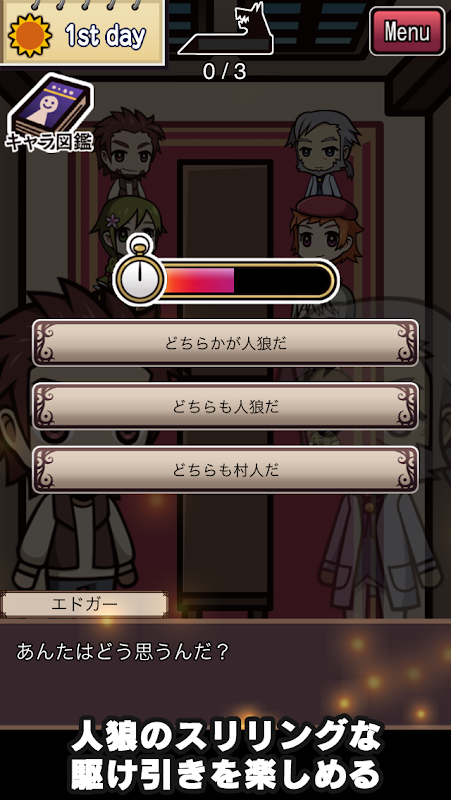Click the stopwatch icon on the timer
This screenshot has height=800, width=451.
(140, 276)
